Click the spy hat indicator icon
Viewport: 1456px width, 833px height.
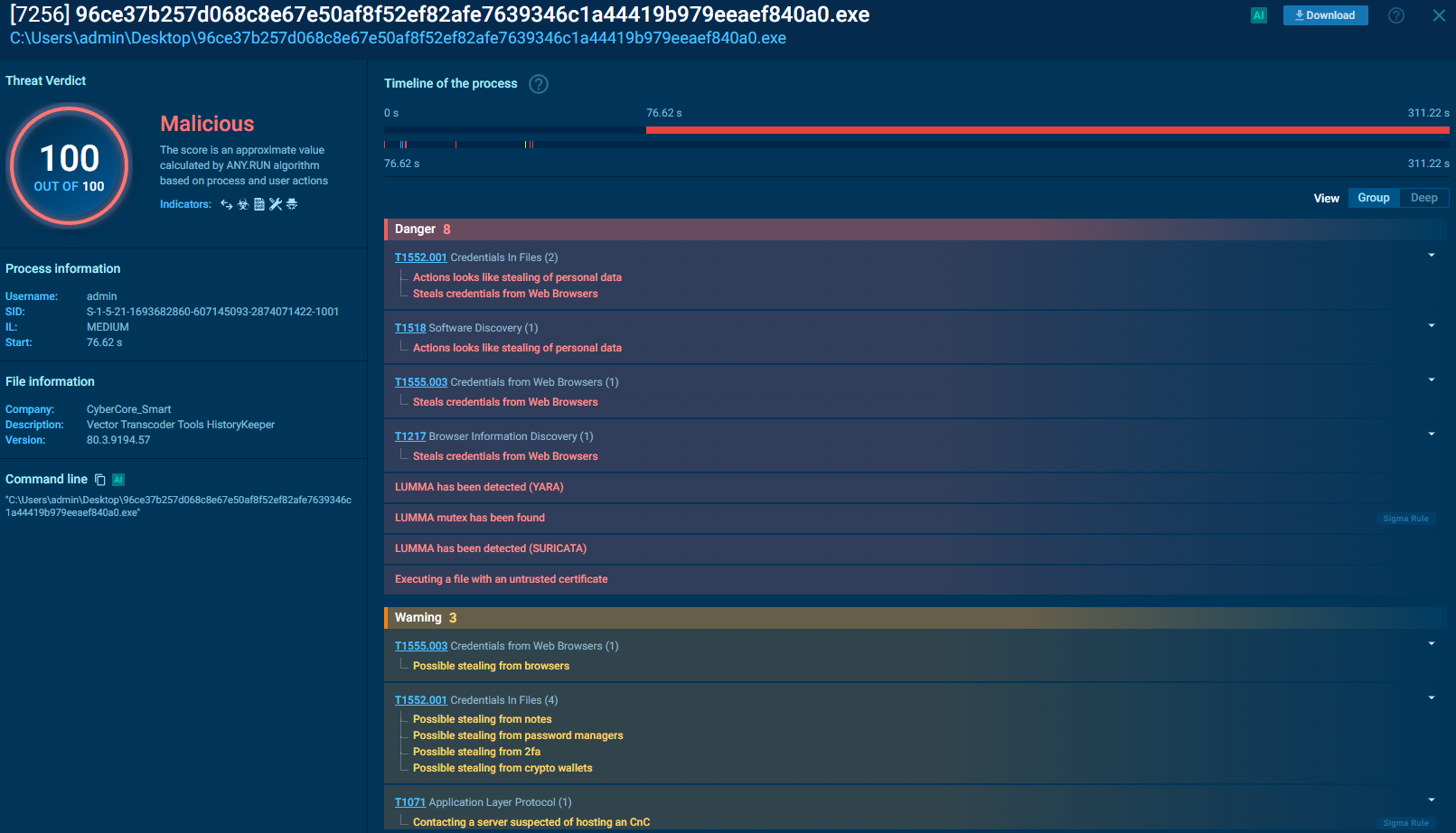pos(292,204)
